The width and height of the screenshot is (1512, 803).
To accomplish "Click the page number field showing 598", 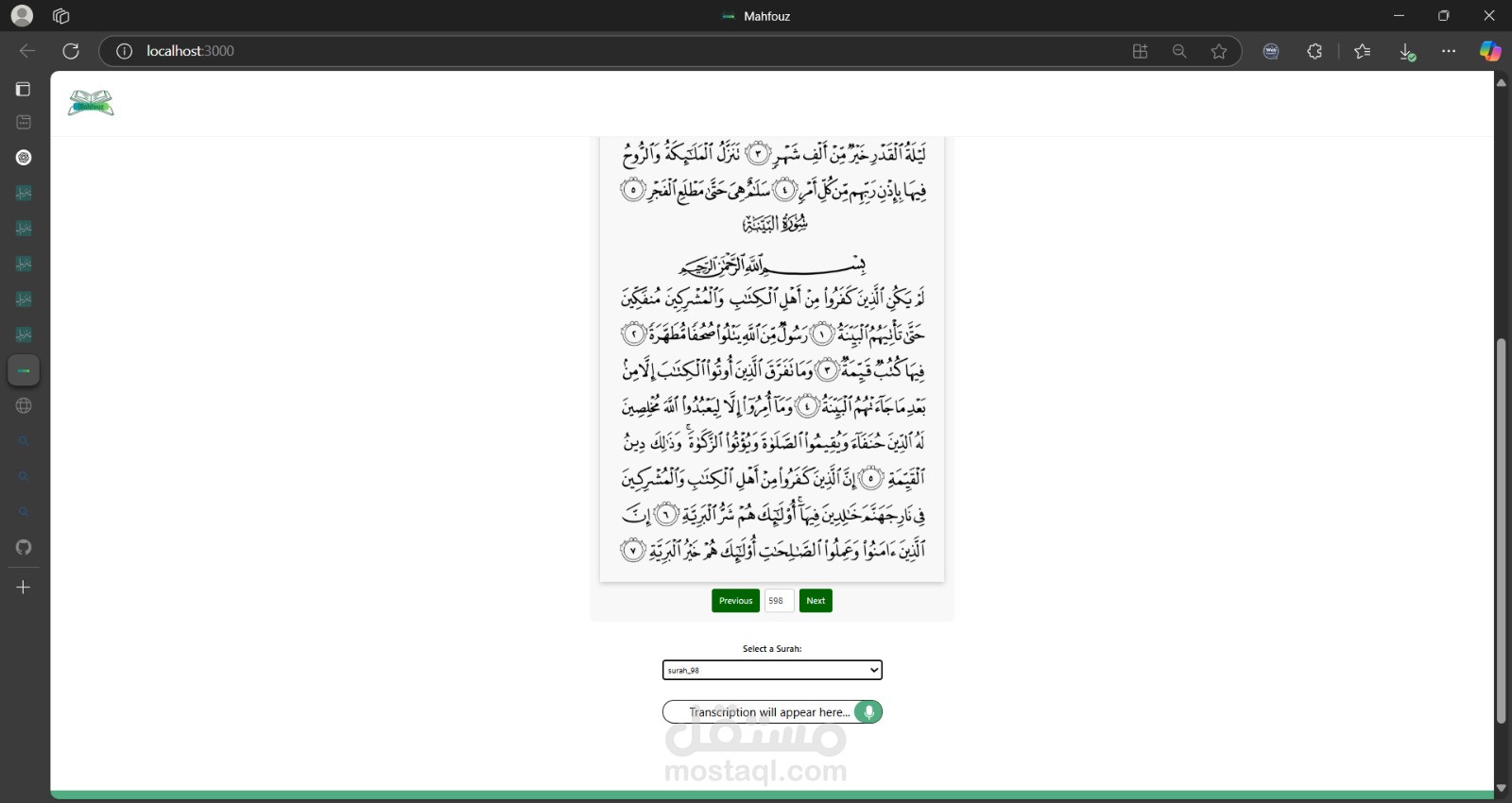I will point(779,601).
